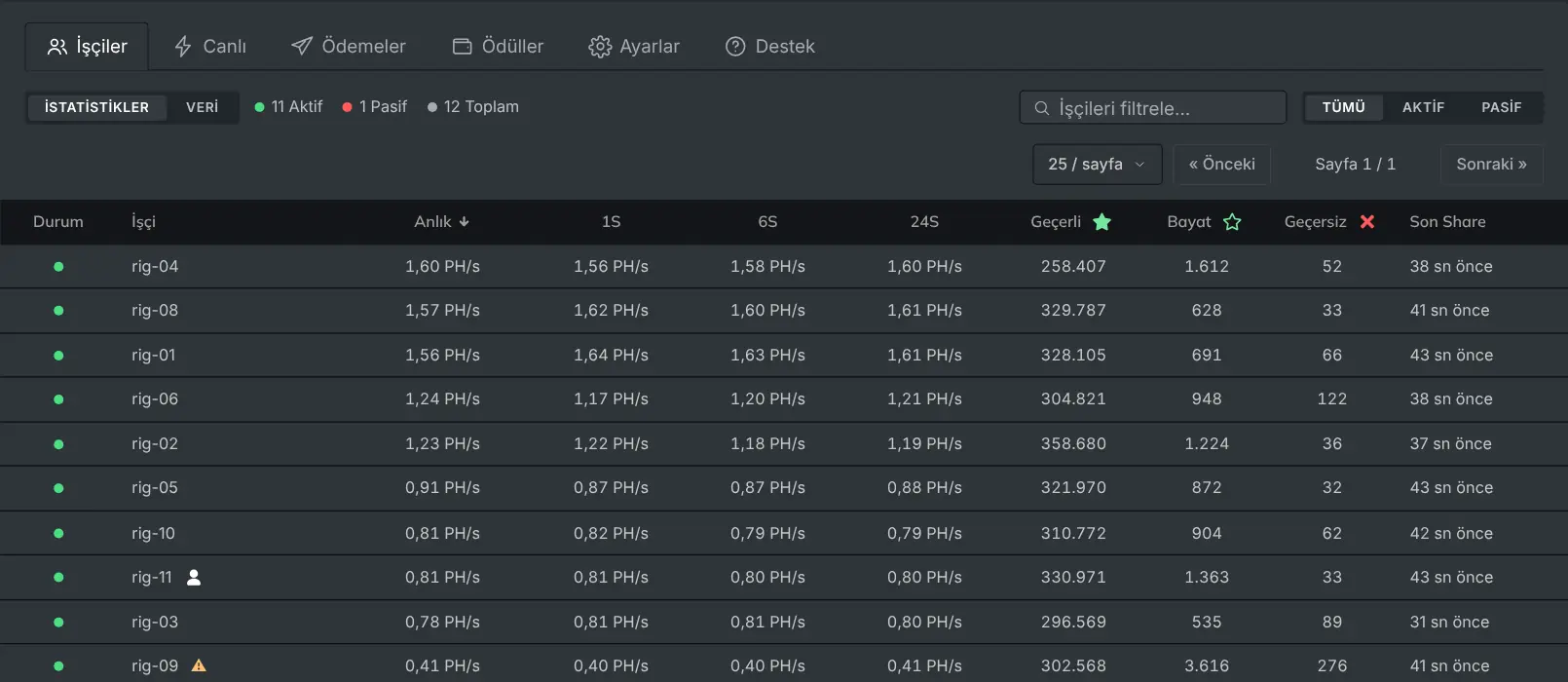Open the 25 / sayfa dropdown
The image size is (1568, 682).
pyautogui.click(x=1098, y=165)
